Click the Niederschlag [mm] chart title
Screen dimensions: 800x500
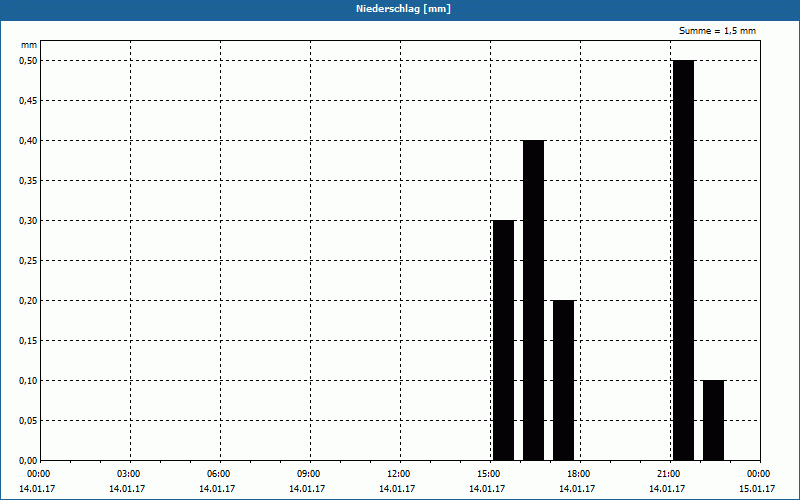point(403,9)
